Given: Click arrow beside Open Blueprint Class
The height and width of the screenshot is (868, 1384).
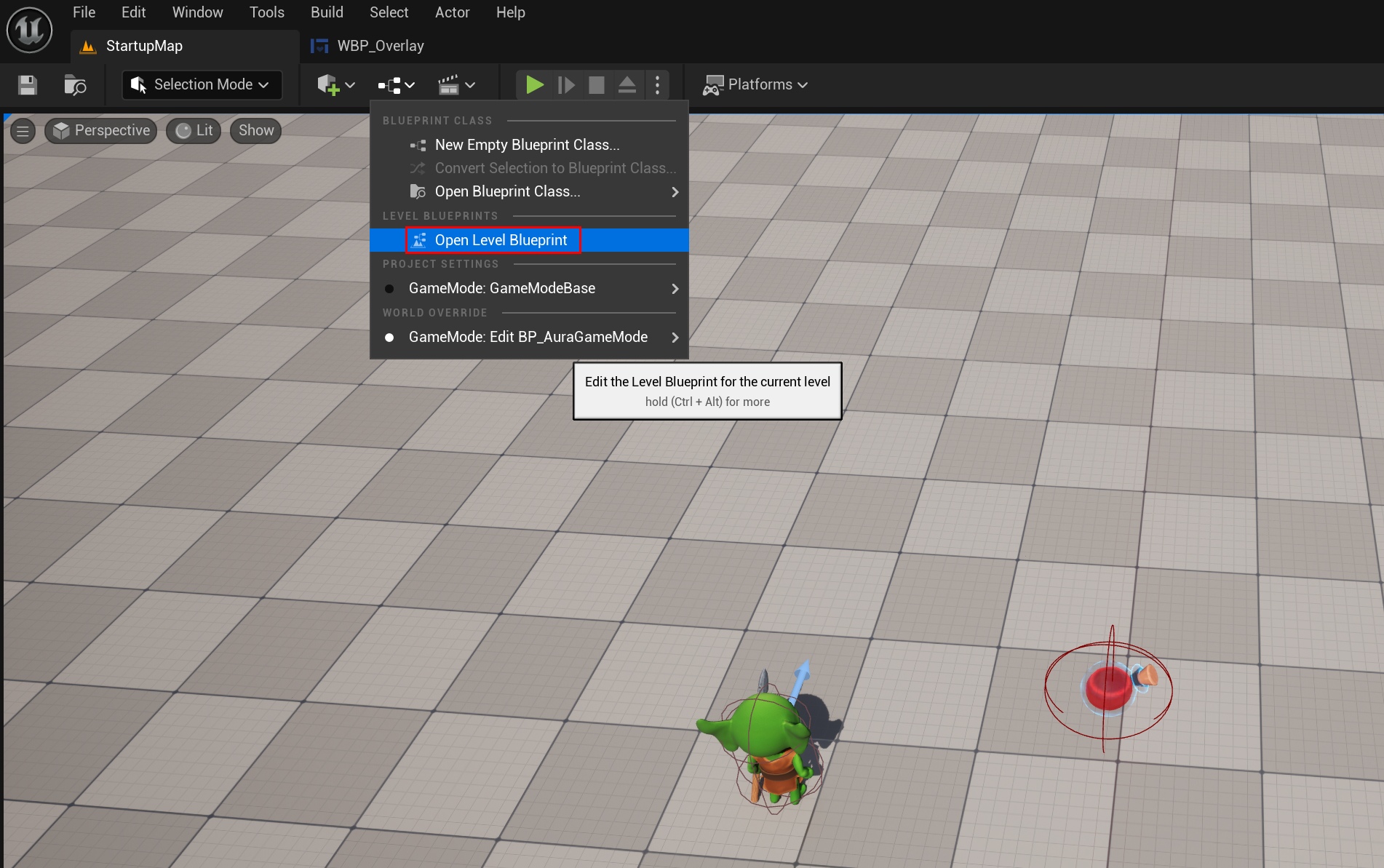Looking at the screenshot, I should click(675, 192).
